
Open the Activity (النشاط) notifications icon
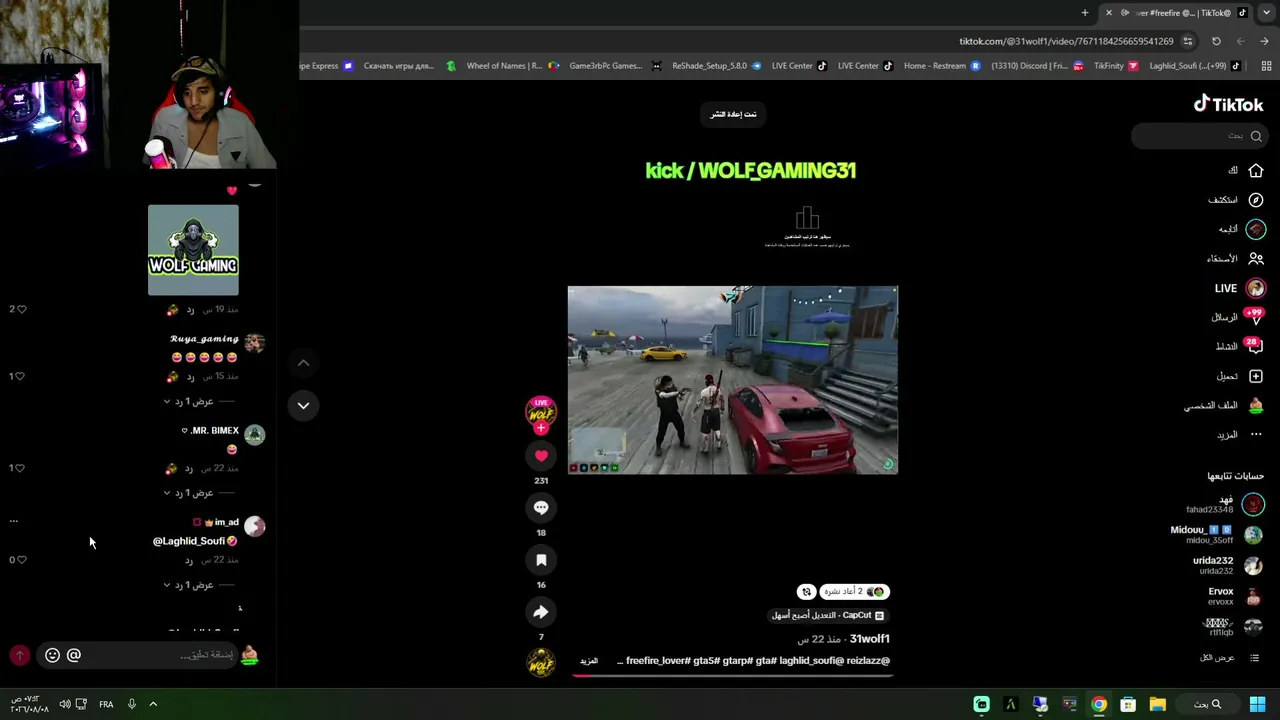point(1256,347)
